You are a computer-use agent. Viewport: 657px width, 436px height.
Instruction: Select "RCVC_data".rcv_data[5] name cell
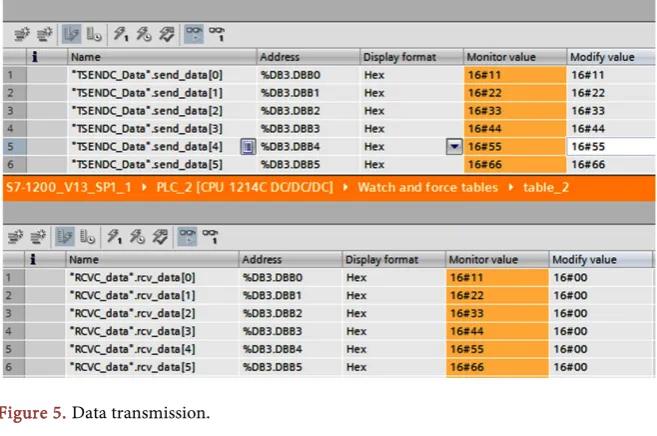click(152, 367)
